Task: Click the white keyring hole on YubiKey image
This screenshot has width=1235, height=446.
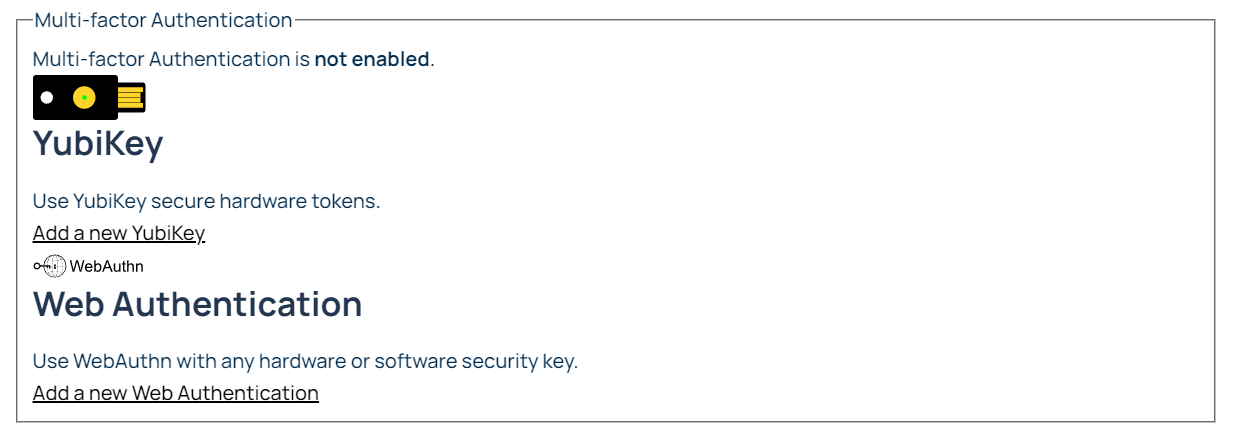Action: [47, 98]
